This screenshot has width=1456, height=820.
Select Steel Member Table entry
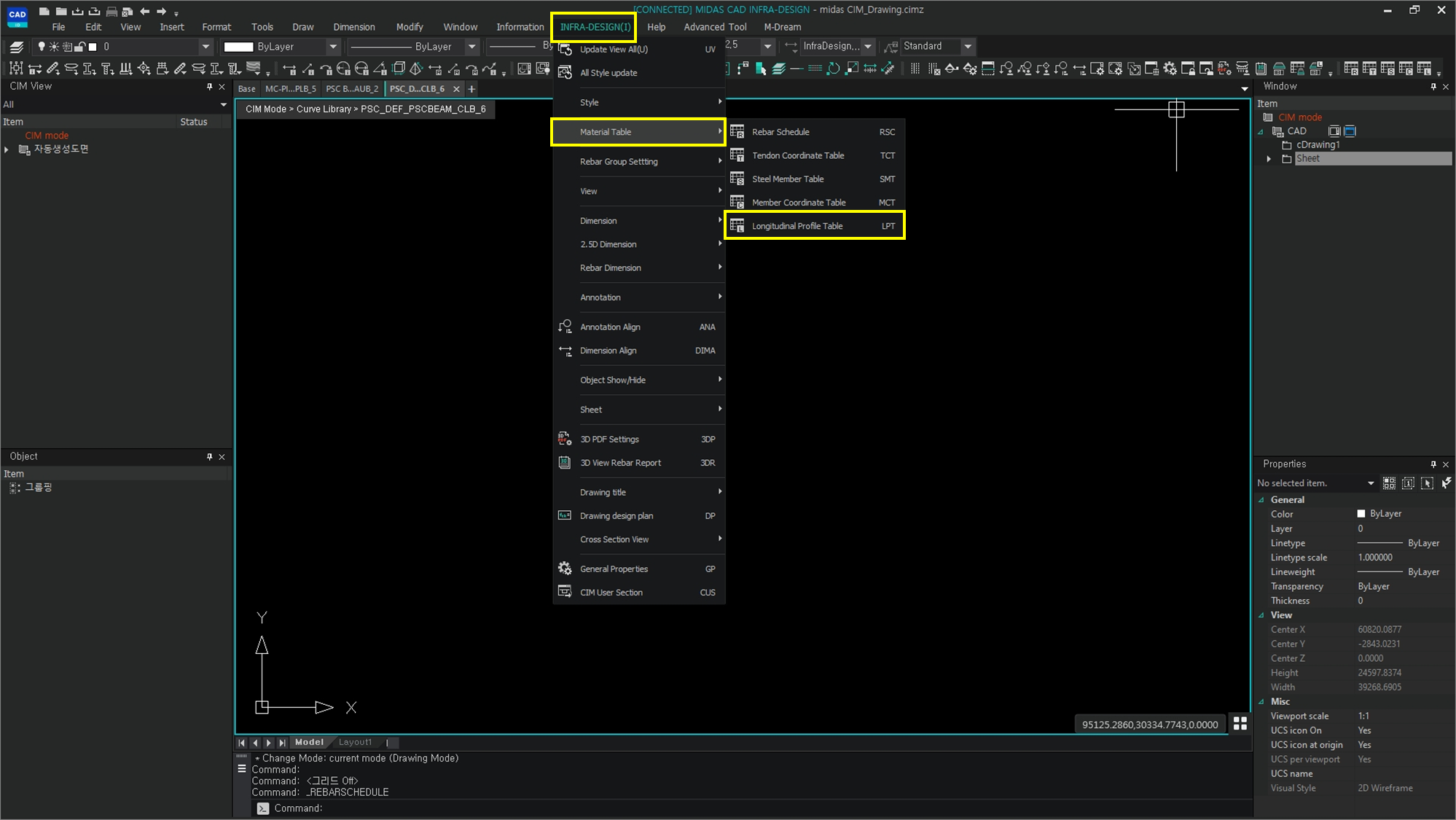tap(815, 179)
